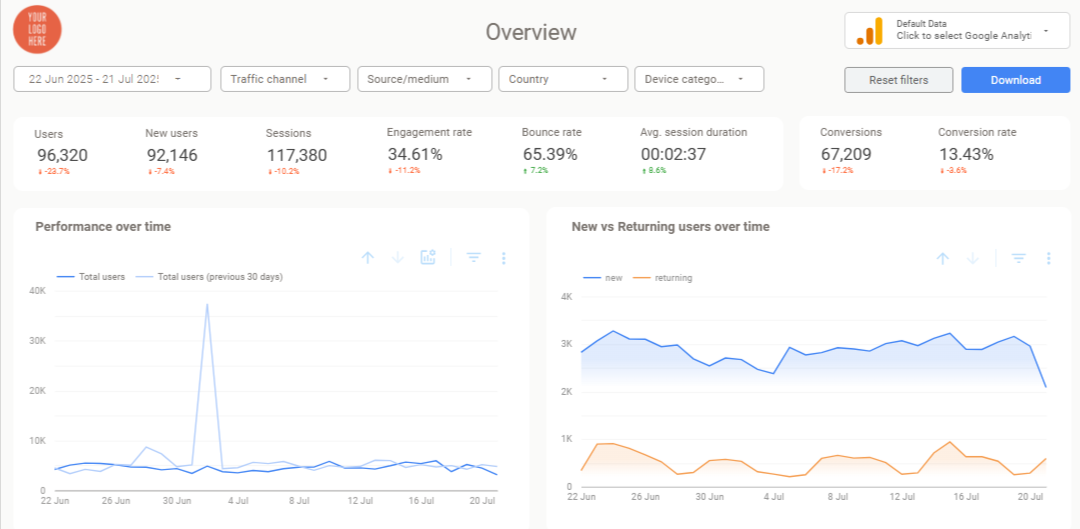Toggle 'Total users (previous 30 days)' legend series
Screen dimensions: 1080x529
pyautogui.click(x=209, y=277)
